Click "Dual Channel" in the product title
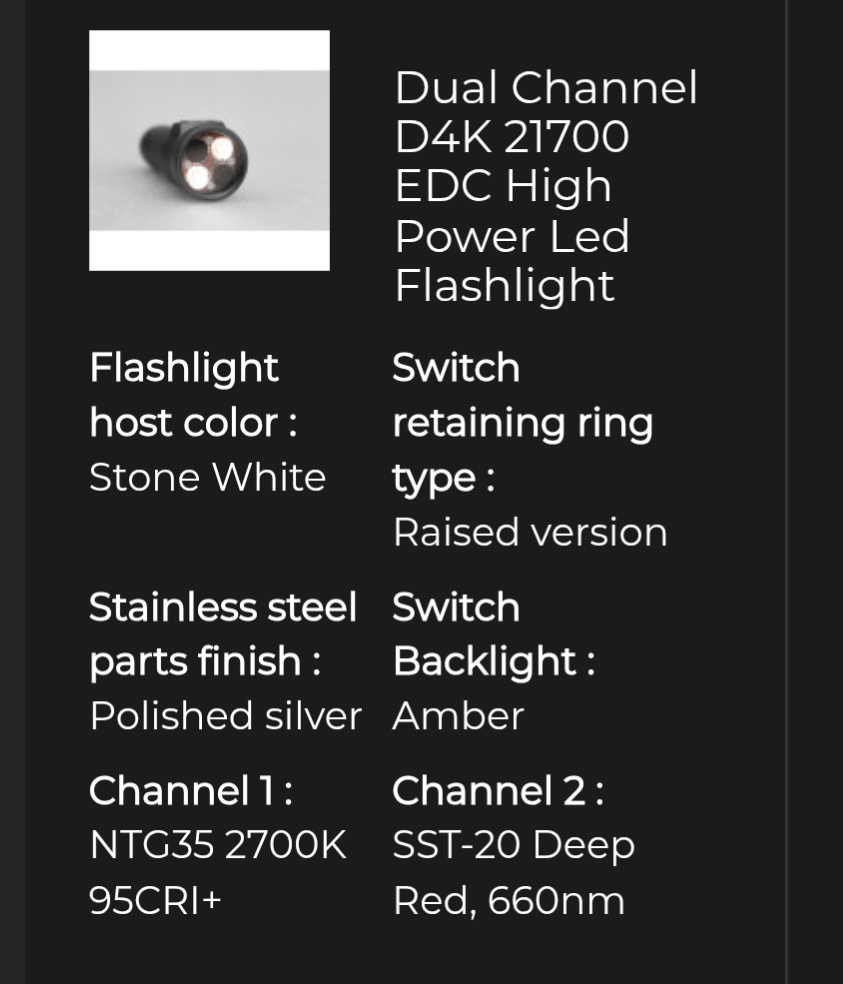The image size is (843, 984). click(545, 88)
